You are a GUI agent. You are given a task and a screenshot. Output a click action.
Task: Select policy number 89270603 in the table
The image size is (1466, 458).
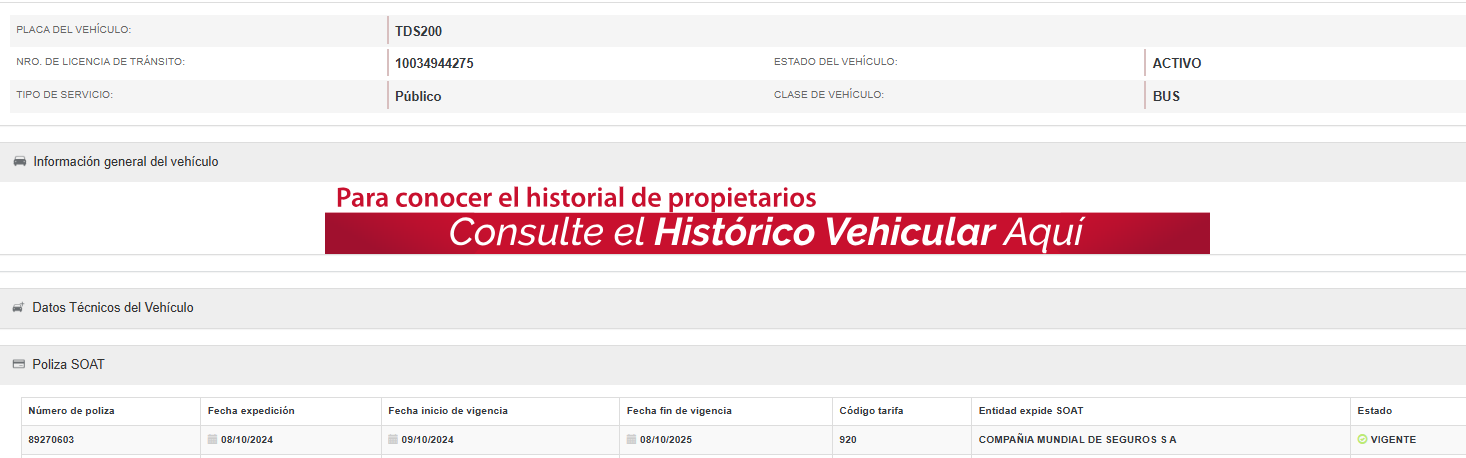click(53, 440)
